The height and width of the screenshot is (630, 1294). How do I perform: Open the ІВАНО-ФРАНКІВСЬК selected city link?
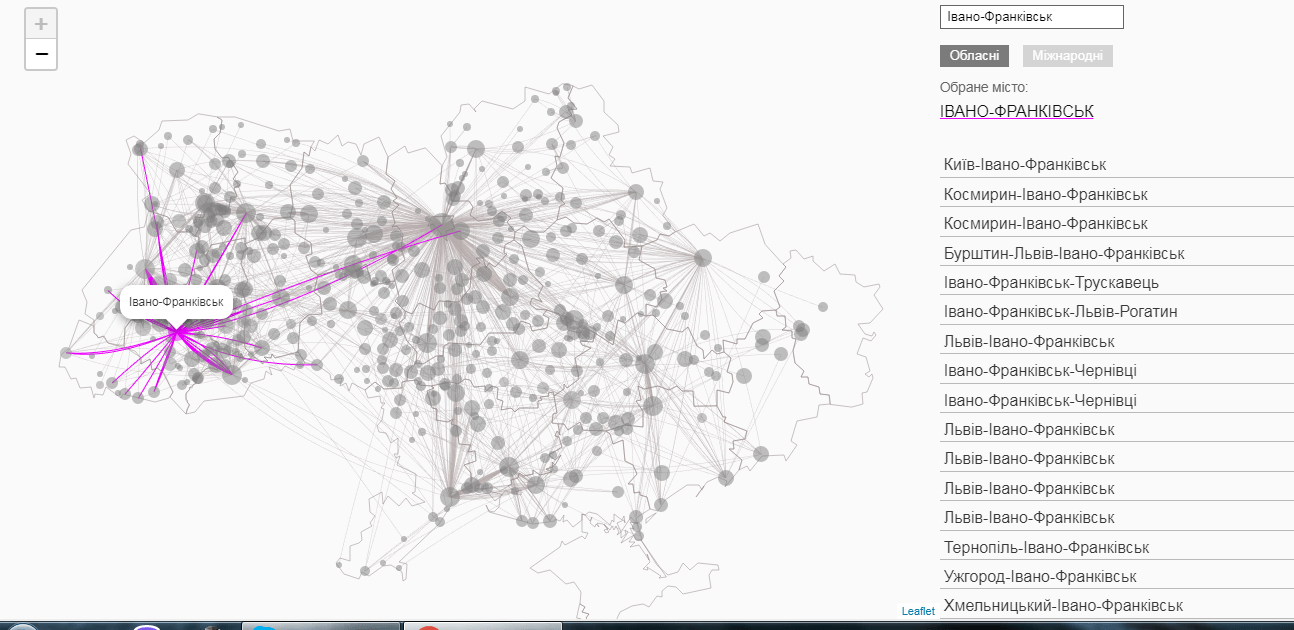click(x=1017, y=110)
